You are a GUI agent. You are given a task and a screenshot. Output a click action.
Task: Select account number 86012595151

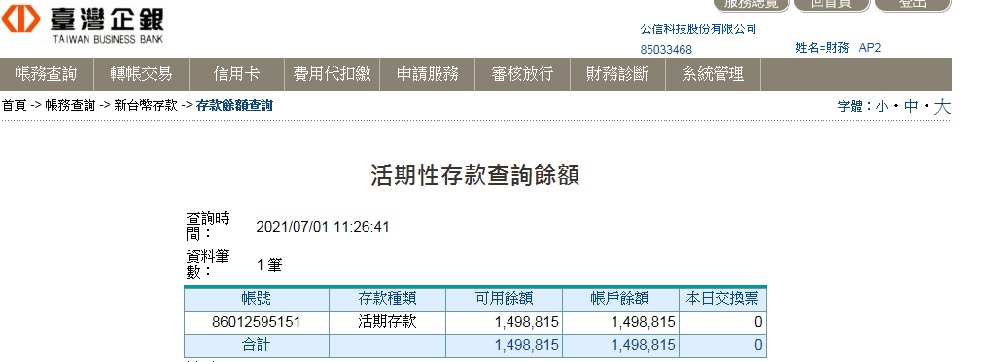tap(257, 323)
